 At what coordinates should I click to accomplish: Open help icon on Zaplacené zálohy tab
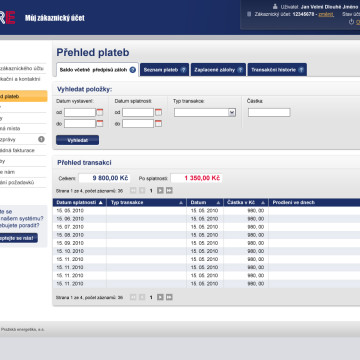(x=240, y=70)
